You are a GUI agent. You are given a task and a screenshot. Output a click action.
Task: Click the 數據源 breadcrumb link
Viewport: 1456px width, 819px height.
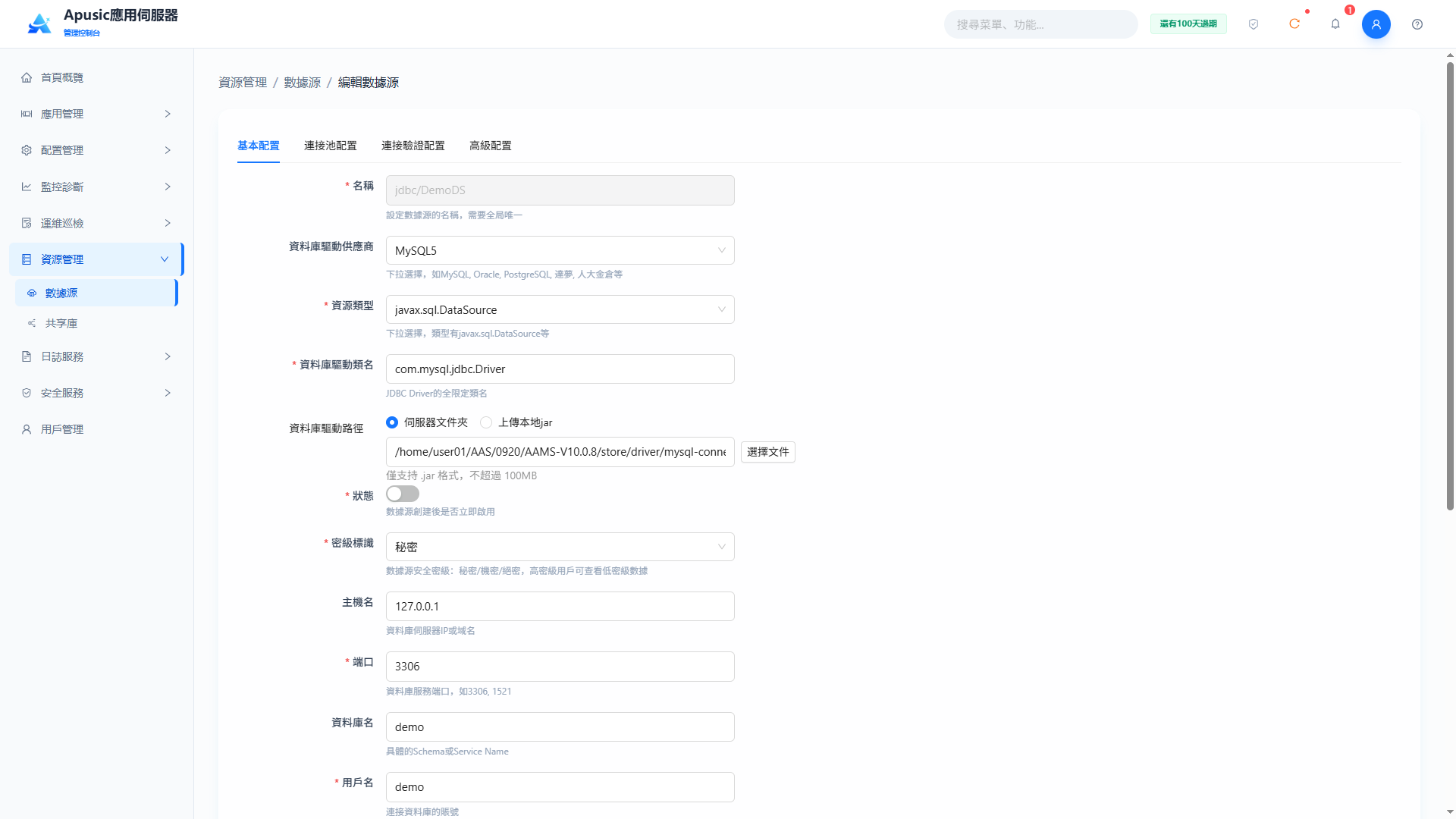tap(302, 83)
